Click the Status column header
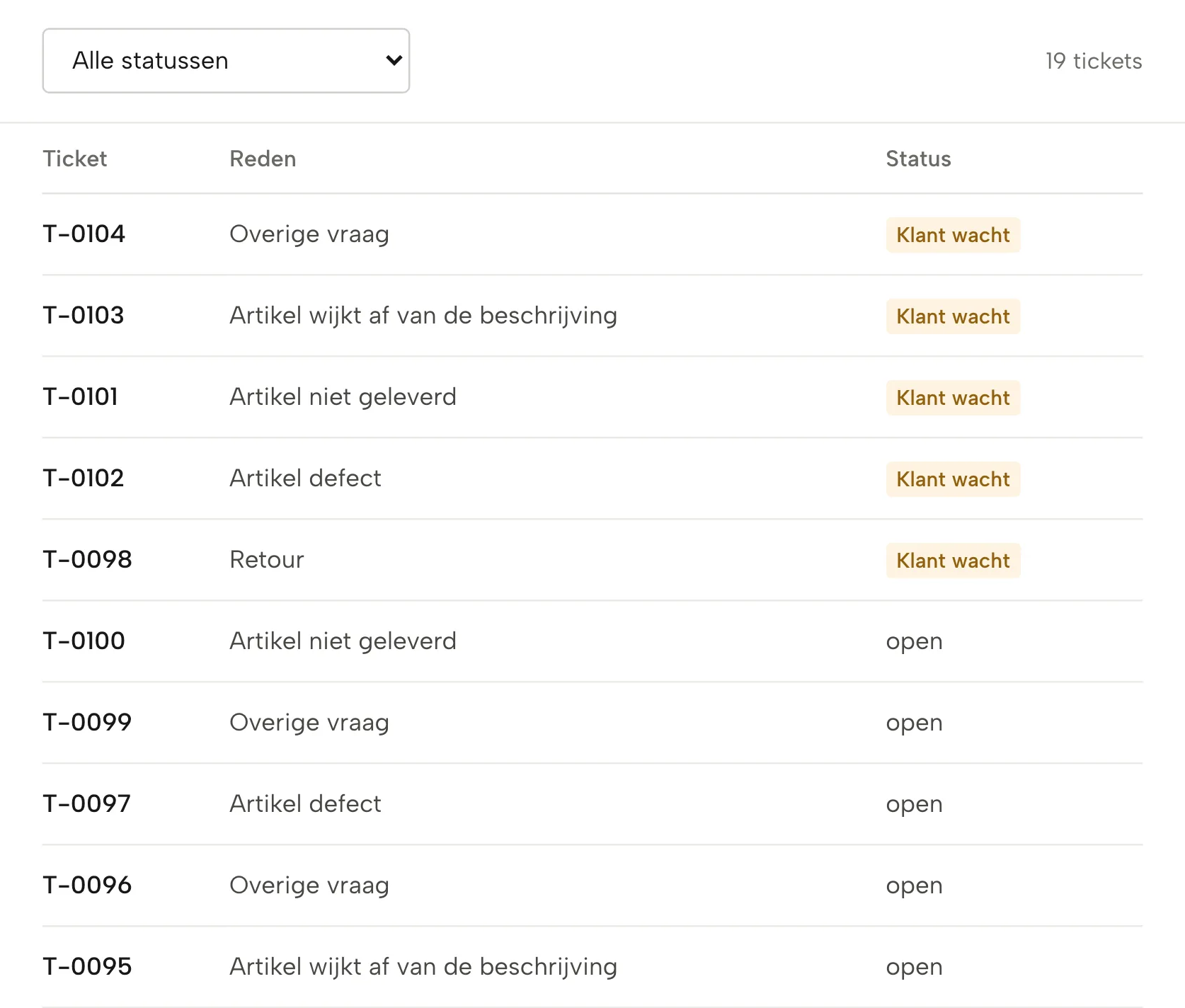This screenshot has height=1008, width=1185. click(x=918, y=159)
